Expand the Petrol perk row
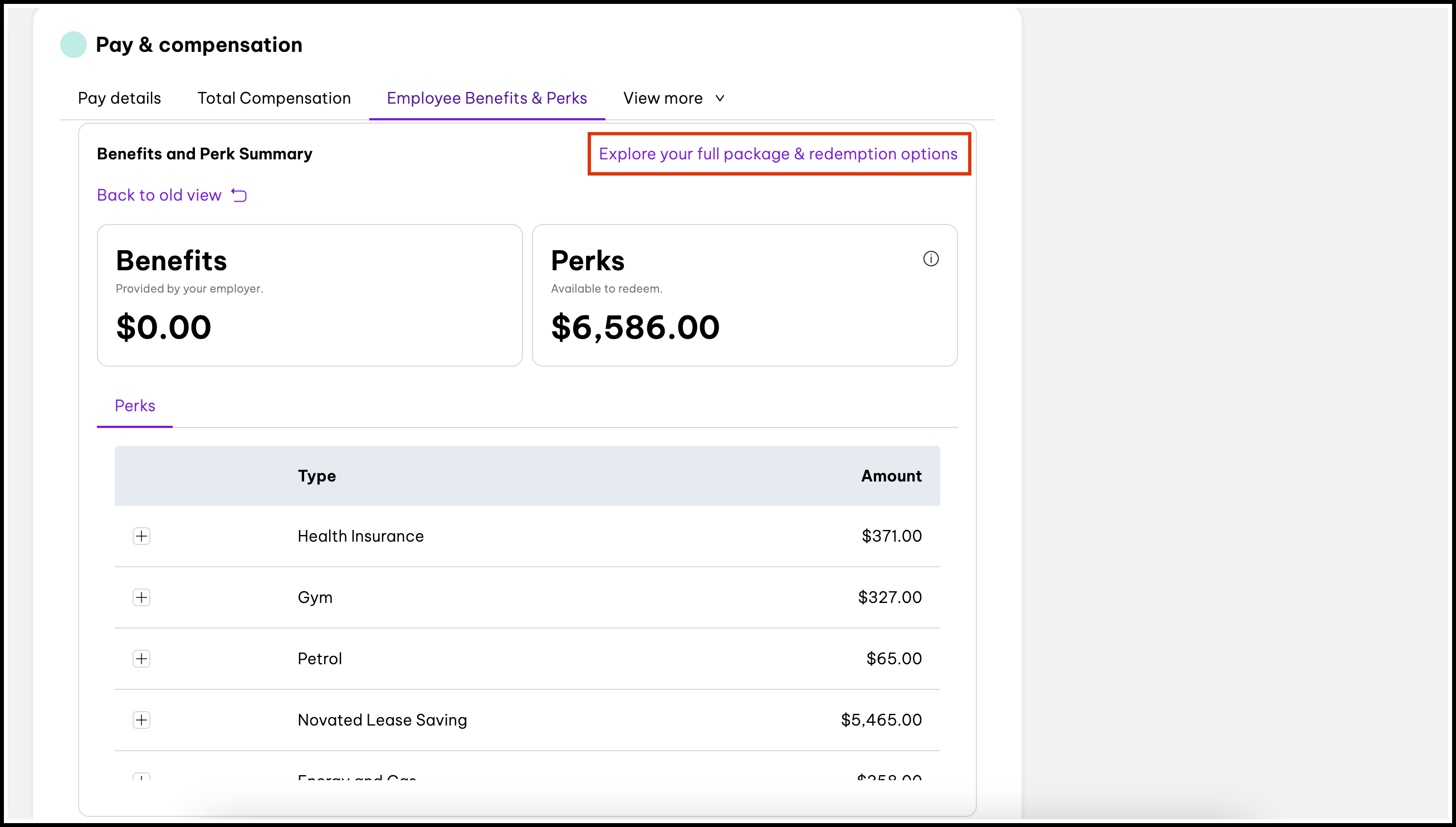 click(141, 658)
